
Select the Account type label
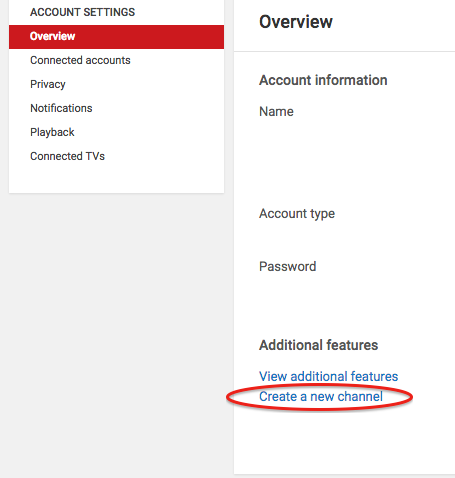click(297, 214)
